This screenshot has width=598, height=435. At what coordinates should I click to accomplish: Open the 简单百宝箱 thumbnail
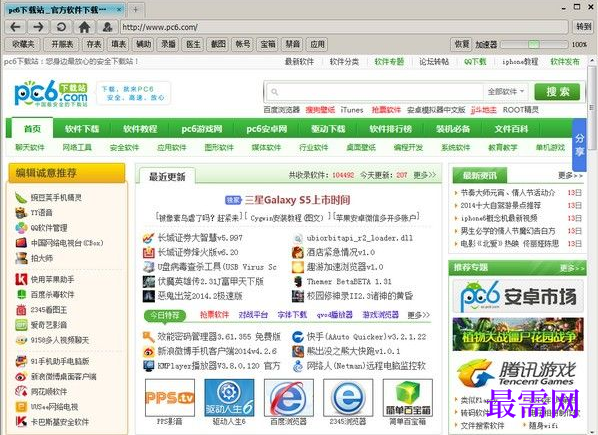[408, 398]
